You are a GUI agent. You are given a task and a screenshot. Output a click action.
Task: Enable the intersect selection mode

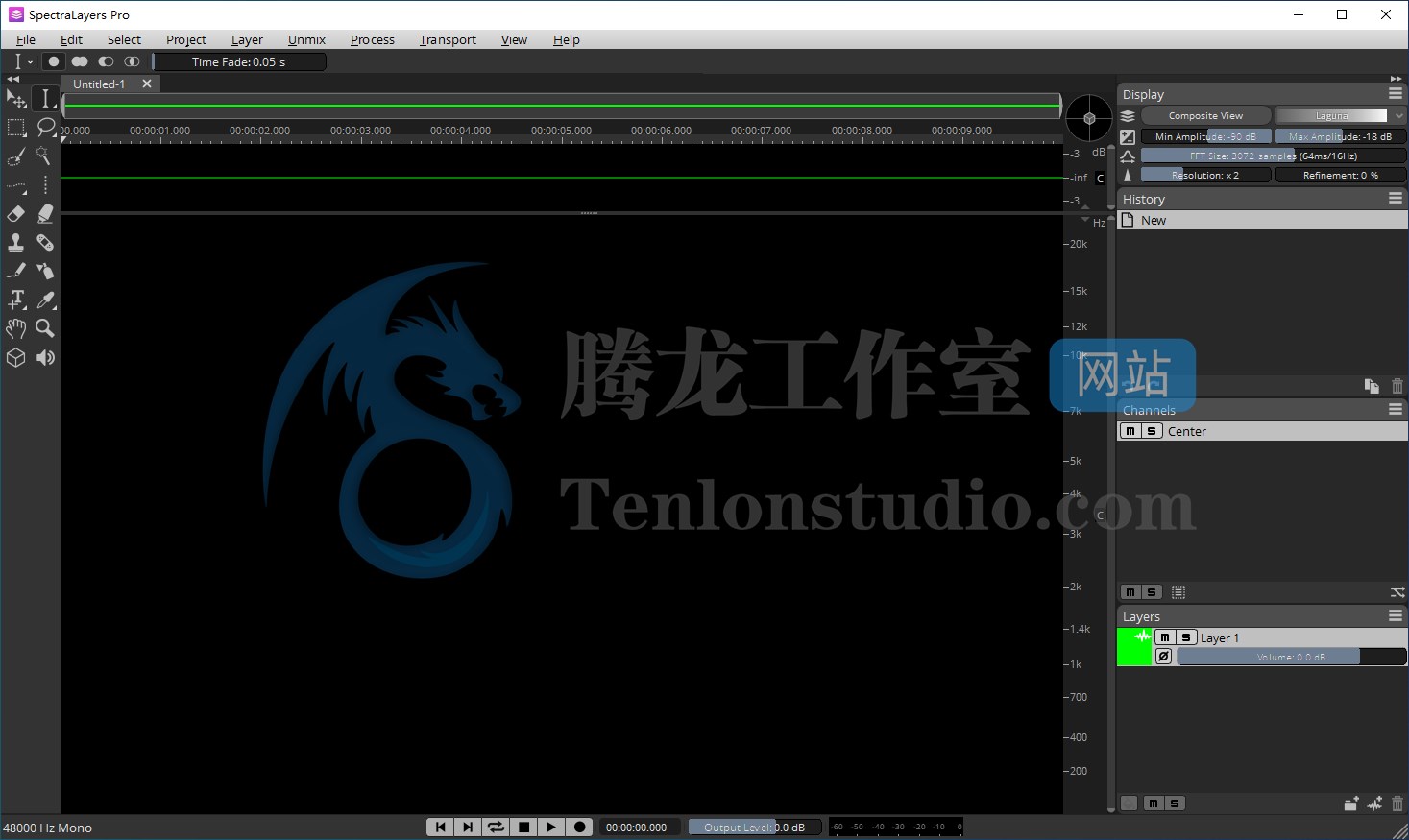click(133, 61)
